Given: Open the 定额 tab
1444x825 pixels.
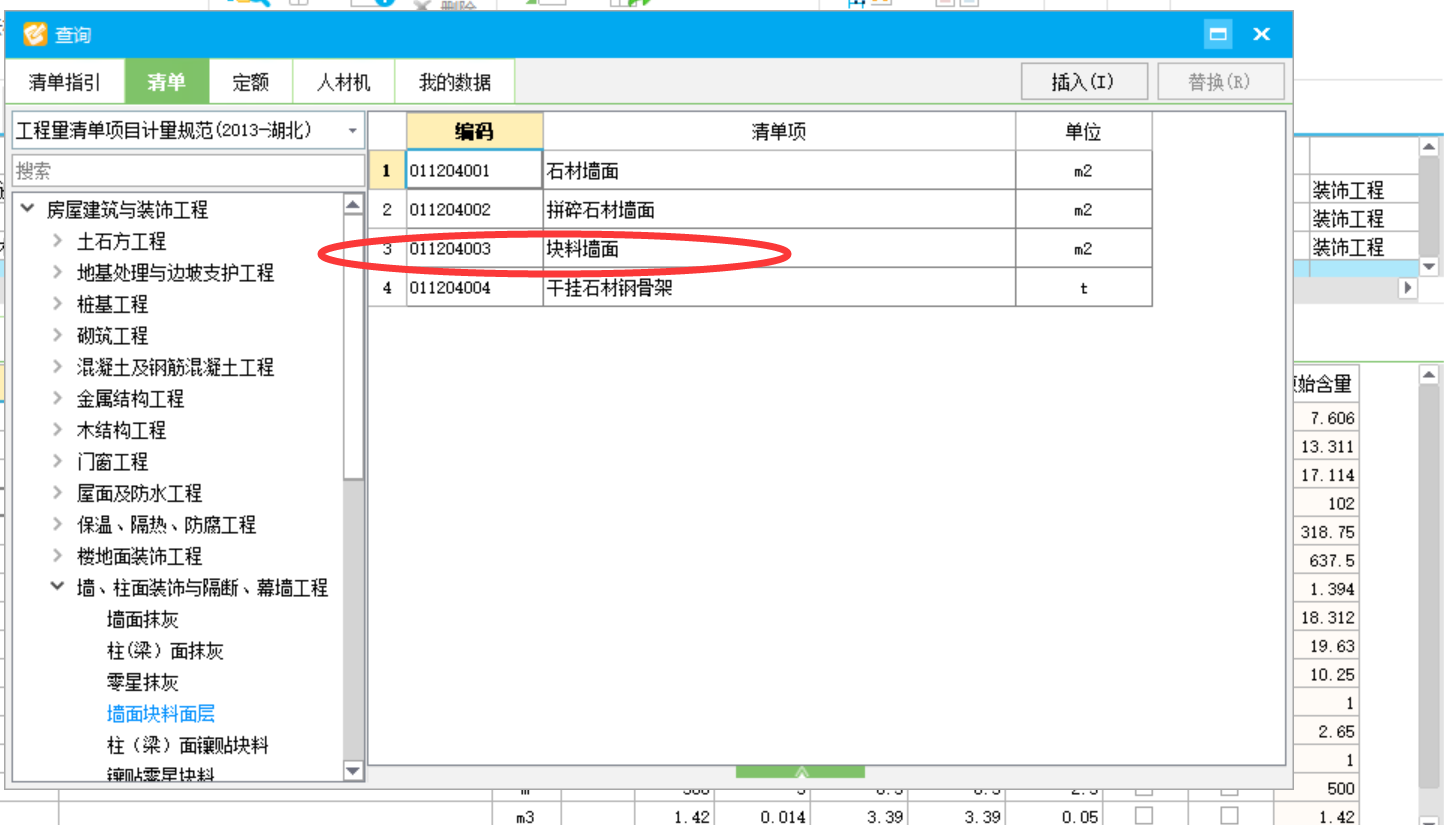Looking at the screenshot, I should [251, 82].
